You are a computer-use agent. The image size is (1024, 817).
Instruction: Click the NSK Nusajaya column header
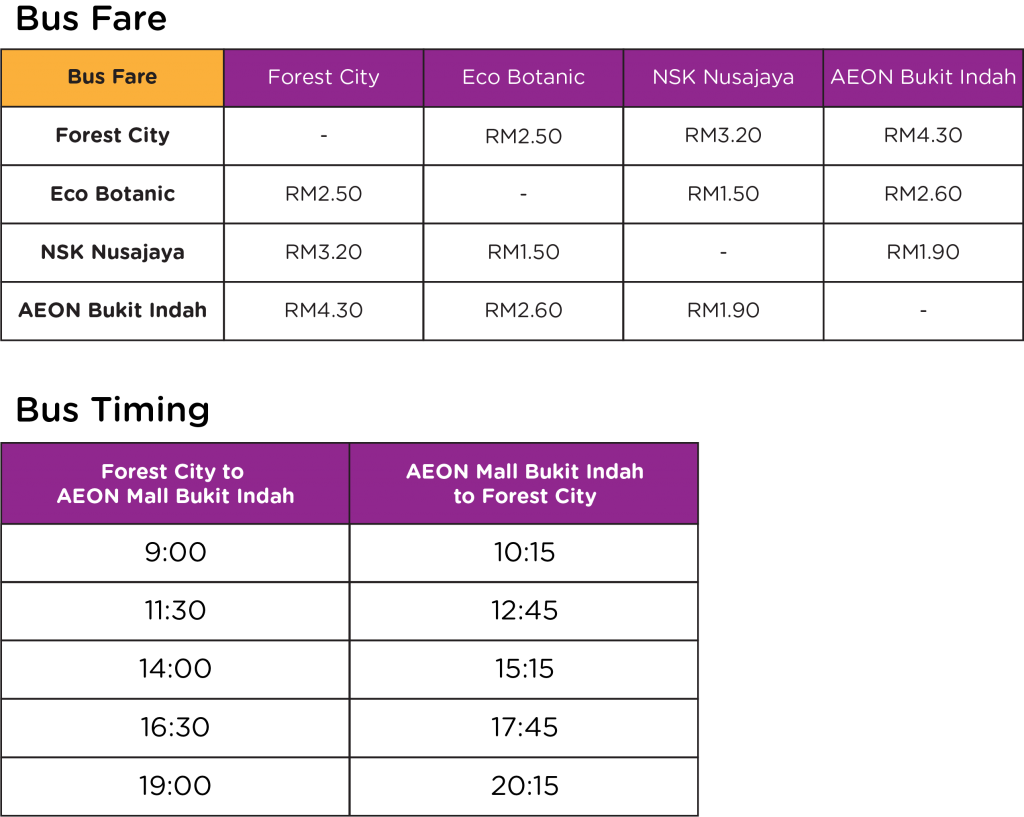coord(723,78)
